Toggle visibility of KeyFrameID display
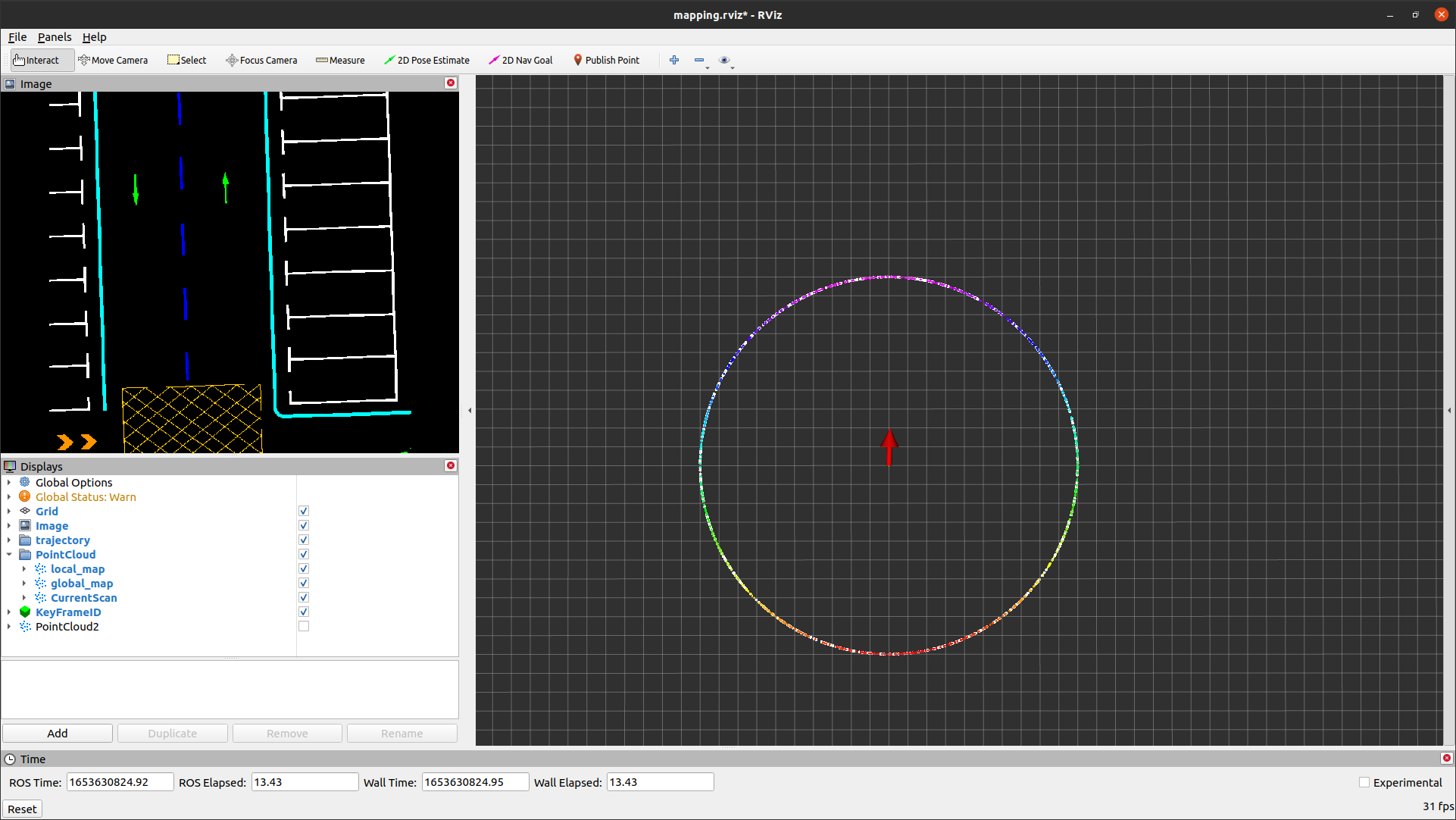The width and height of the screenshot is (1456, 820). click(x=303, y=612)
